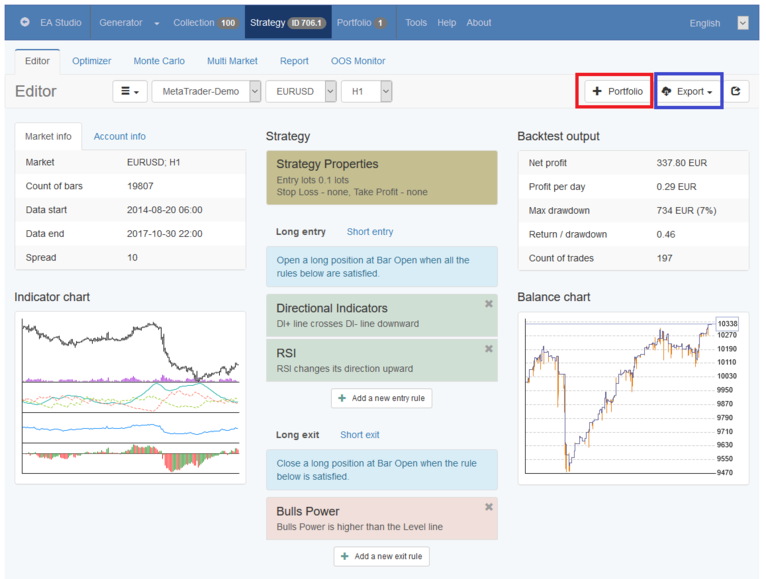Open the MetaTrader-Demo data source dropdown
Viewport: 766px width, 579px height.
[206, 91]
